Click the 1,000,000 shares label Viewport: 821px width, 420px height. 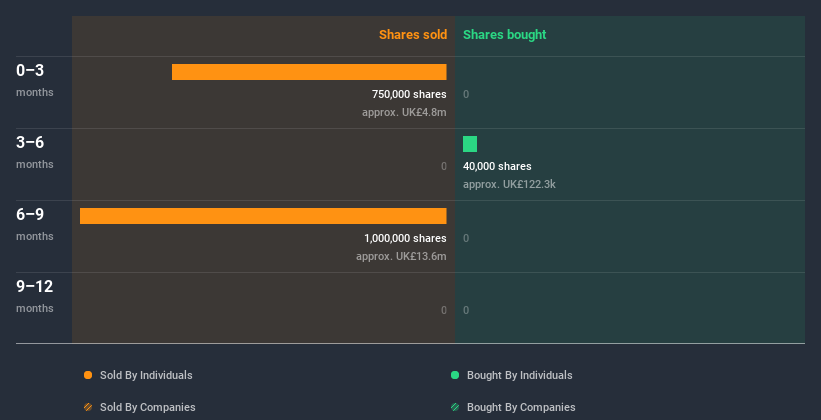tap(405, 238)
